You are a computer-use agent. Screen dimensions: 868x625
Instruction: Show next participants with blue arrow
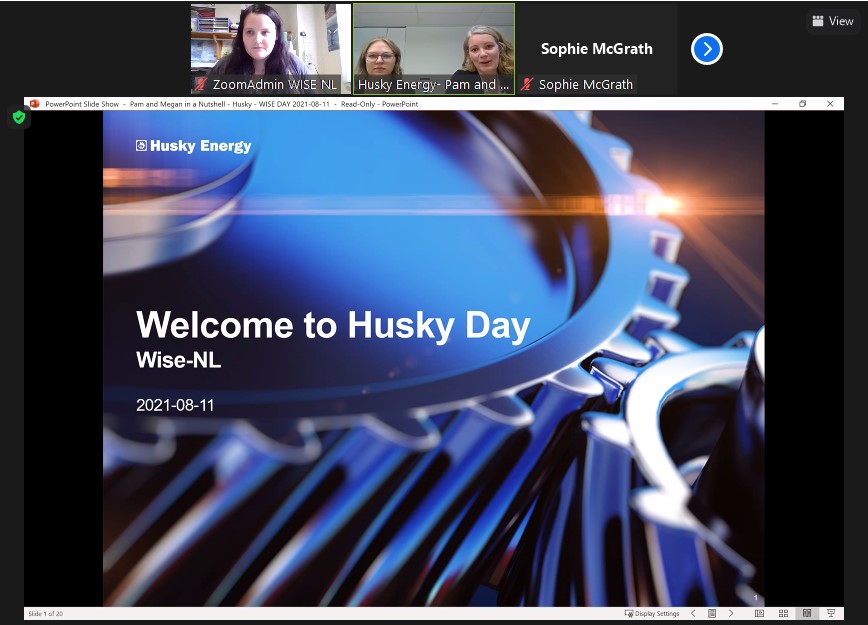coord(706,49)
